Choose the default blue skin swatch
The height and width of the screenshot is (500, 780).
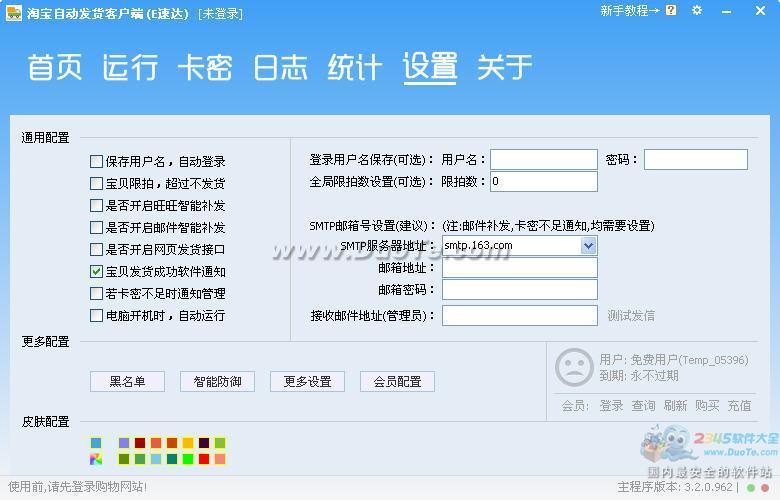(96, 443)
